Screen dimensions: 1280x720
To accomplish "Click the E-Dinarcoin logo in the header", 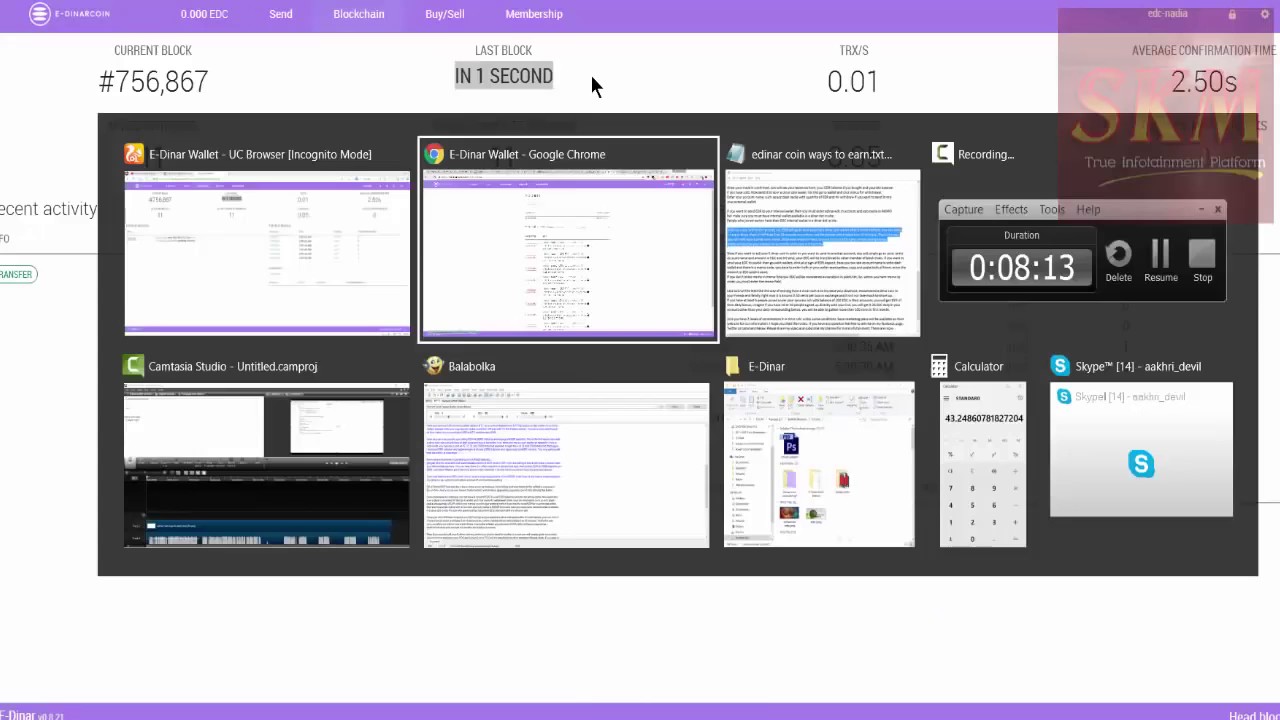I will pyautogui.click(x=69, y=14).
